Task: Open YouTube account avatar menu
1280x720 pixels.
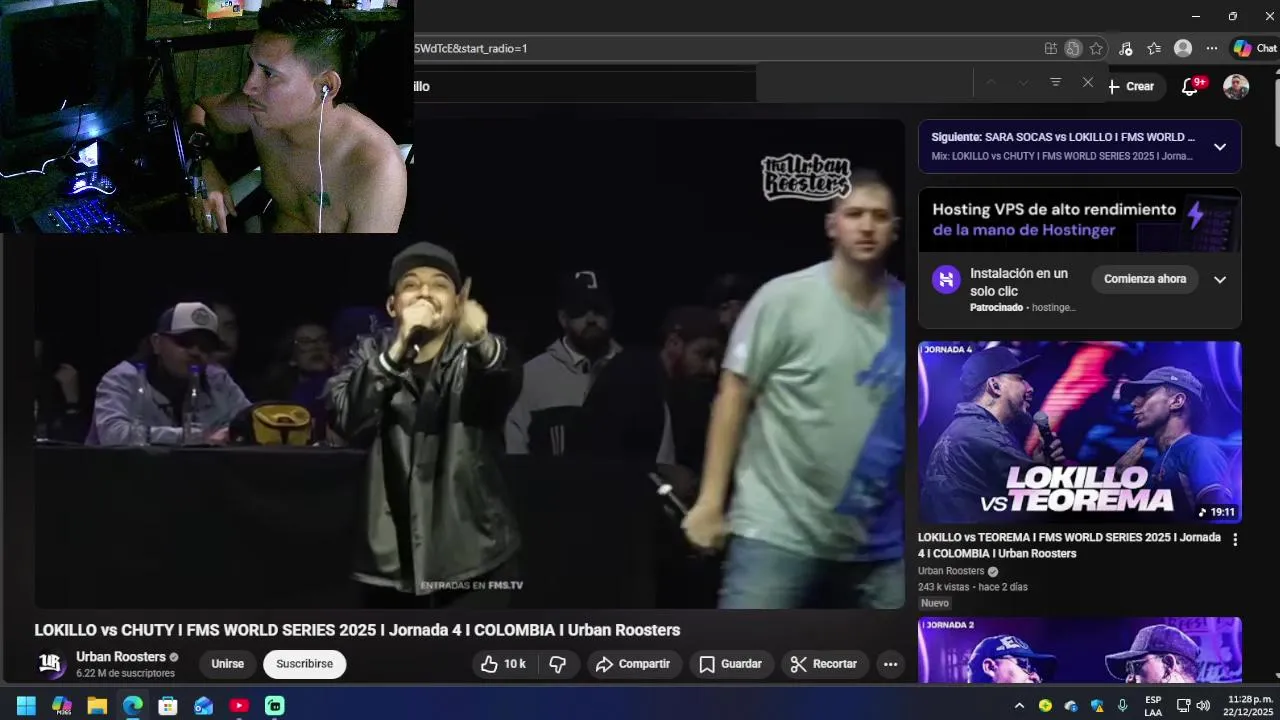Action: click(x=1236, y=86)
